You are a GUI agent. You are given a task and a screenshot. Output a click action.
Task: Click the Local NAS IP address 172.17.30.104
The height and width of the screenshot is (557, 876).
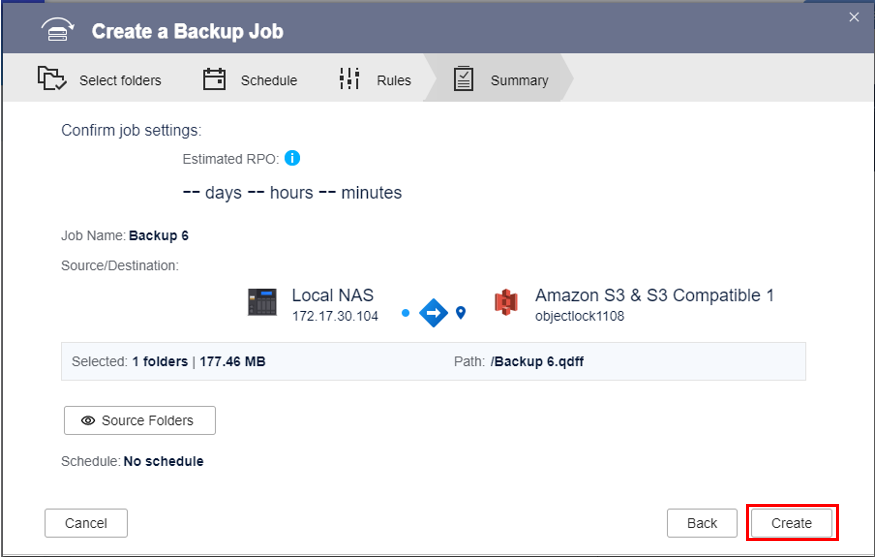click(x=335, y=316)
